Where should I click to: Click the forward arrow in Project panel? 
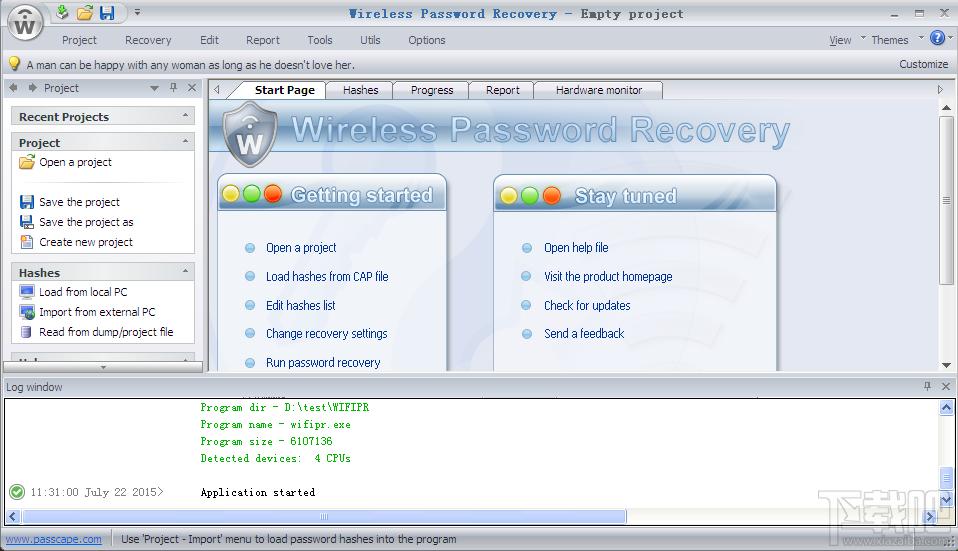pyautogui.click(x=32, y=88)
